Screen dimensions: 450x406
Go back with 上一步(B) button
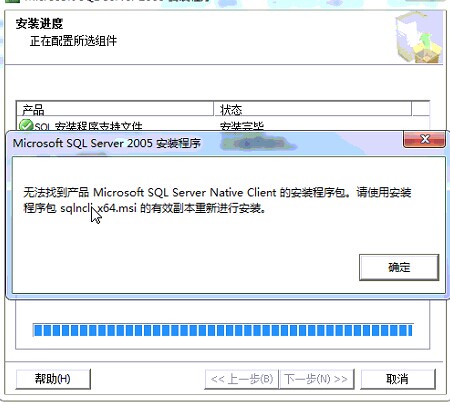pos(242,379)
